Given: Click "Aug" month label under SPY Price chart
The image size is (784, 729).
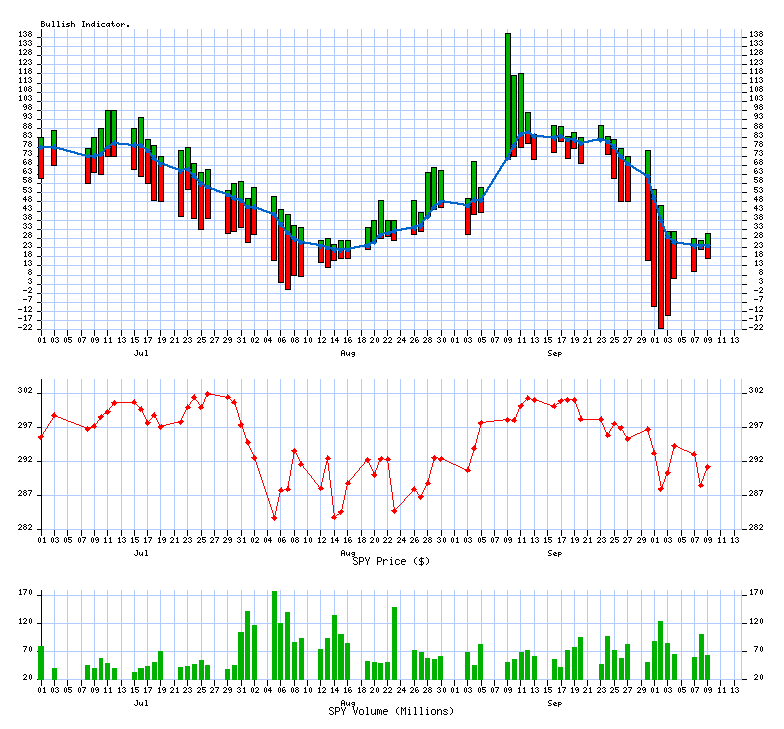Looking at the screenshot, I should [x=347, y=552].
